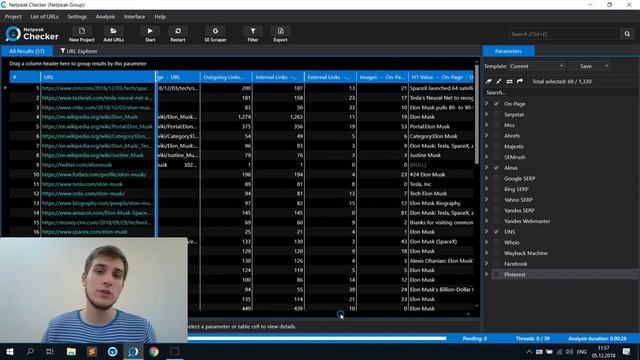Check the Serpstat parameter group
This screenshot has height=360, width=640.
click(x=496, y=114)
